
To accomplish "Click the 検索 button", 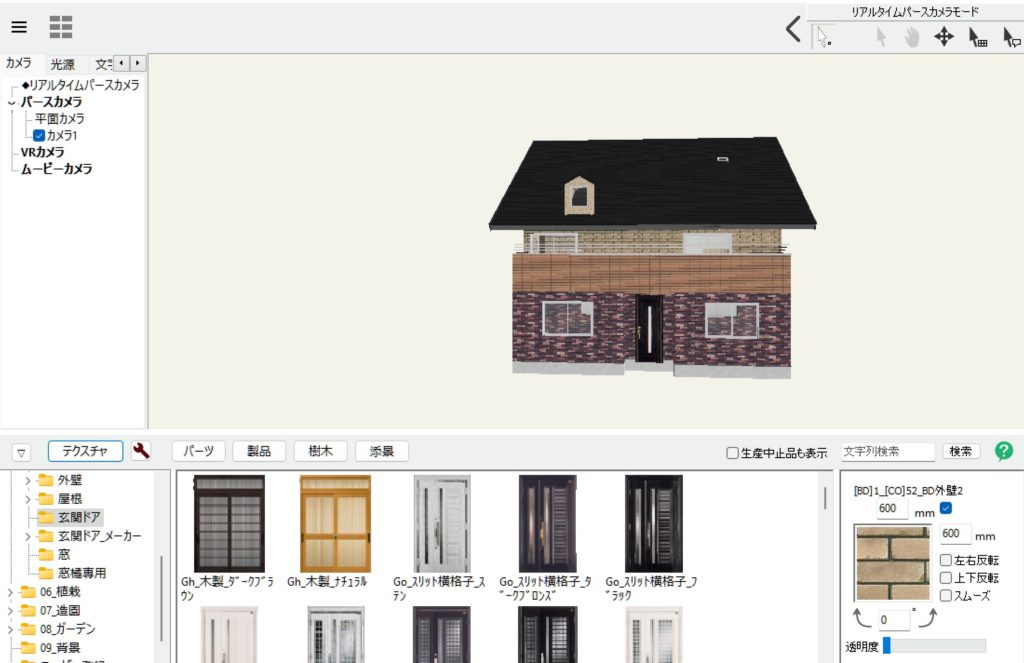I will click(961, 451).
